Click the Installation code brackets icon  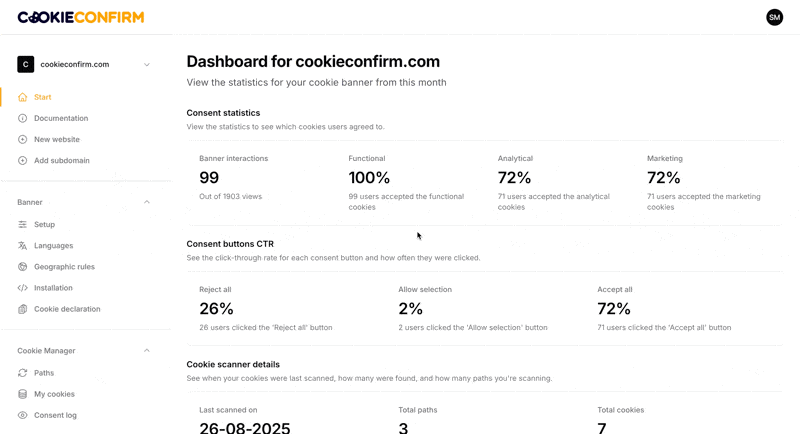pos(22,288)
